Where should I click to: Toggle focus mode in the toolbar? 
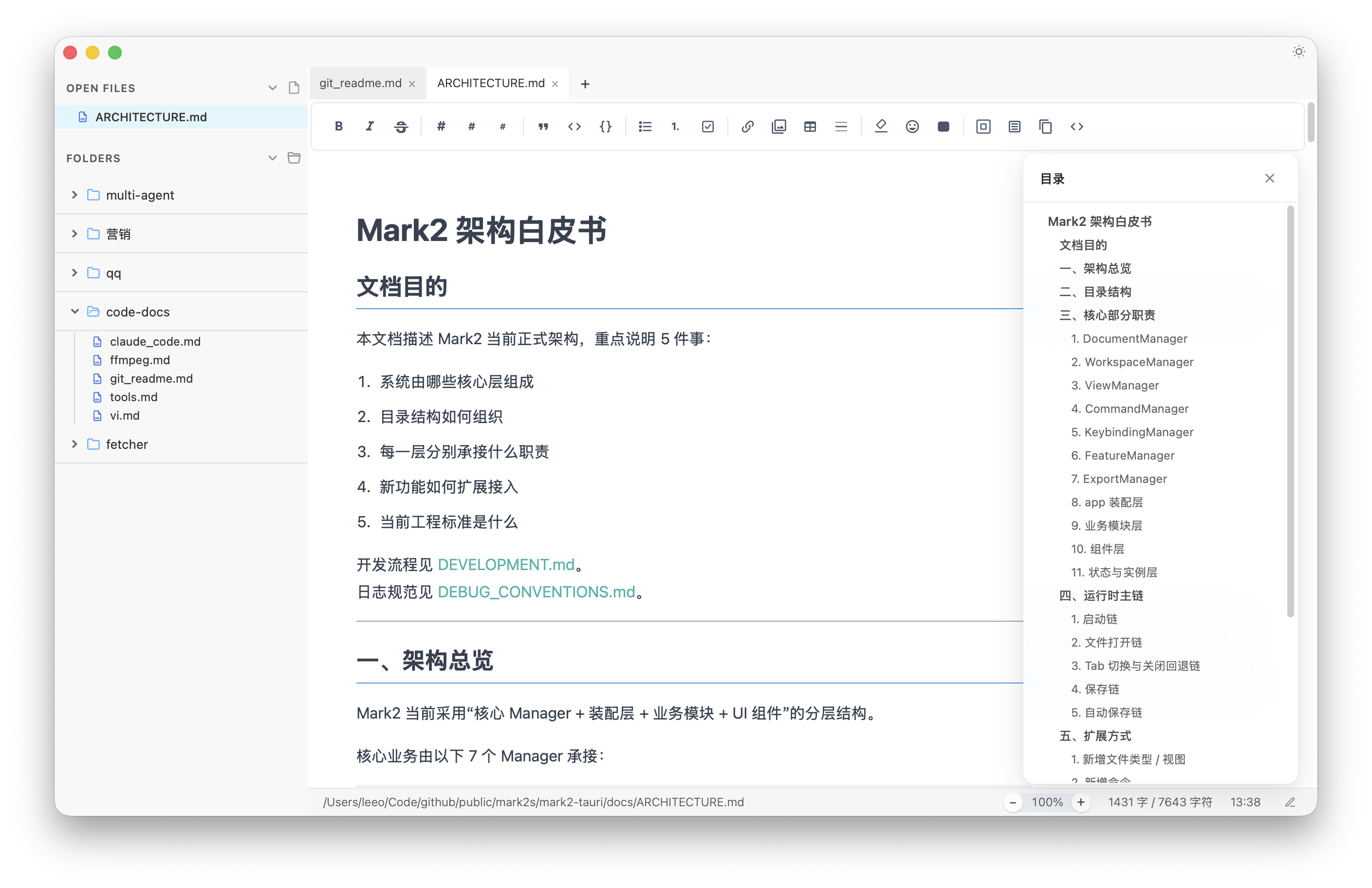983,126
